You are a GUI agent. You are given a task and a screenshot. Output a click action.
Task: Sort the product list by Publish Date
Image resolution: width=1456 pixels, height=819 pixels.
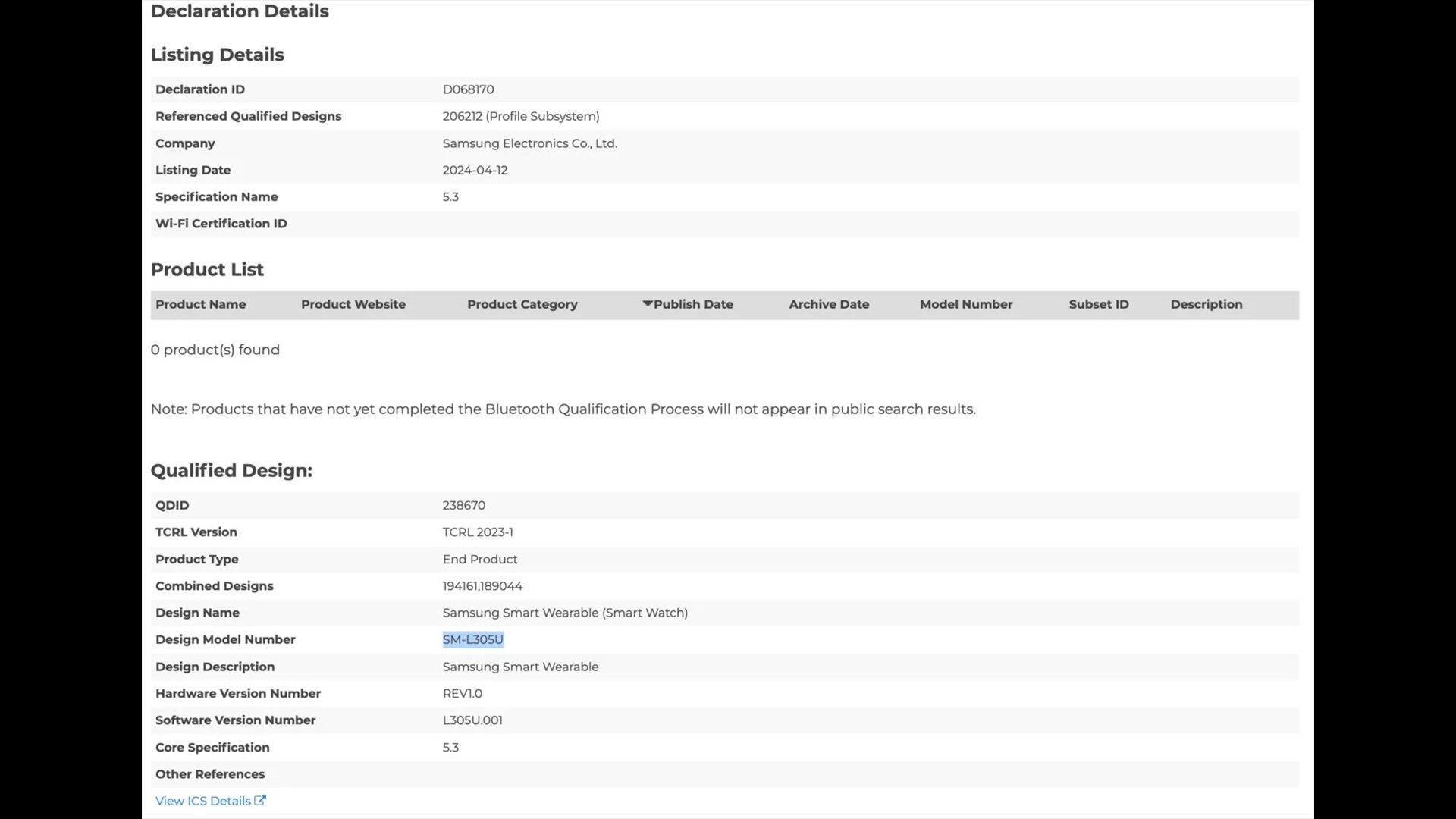[693, 304]
